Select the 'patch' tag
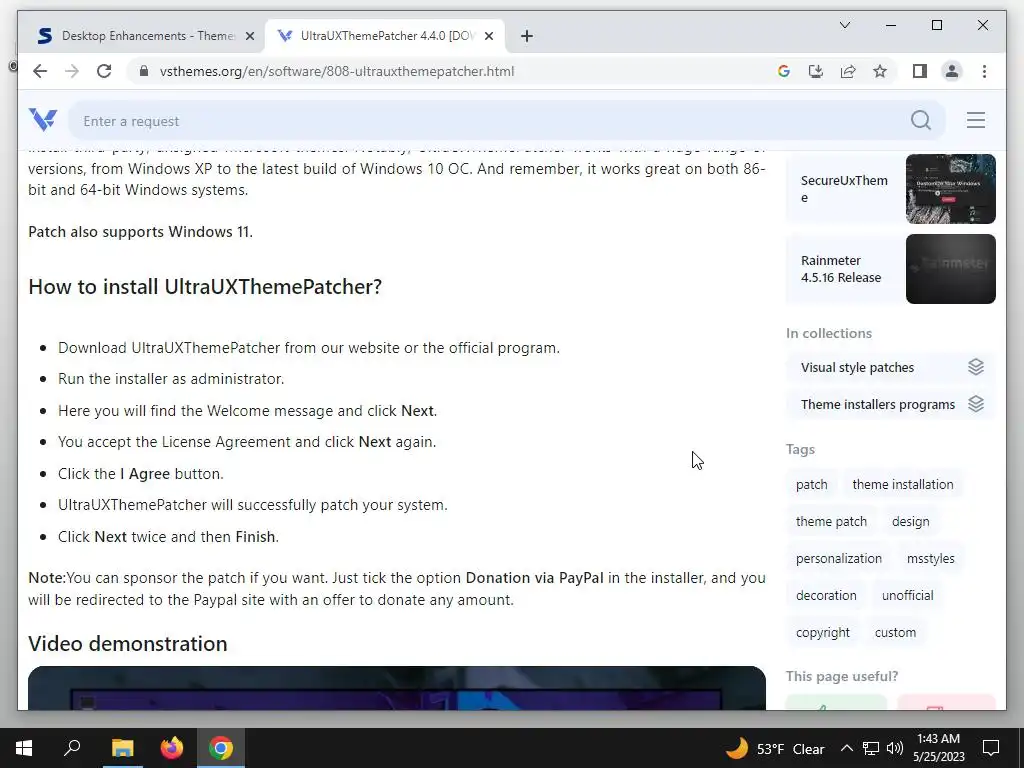The height and width of the screenshot is (768, 1024). click(x=811, y=485)
